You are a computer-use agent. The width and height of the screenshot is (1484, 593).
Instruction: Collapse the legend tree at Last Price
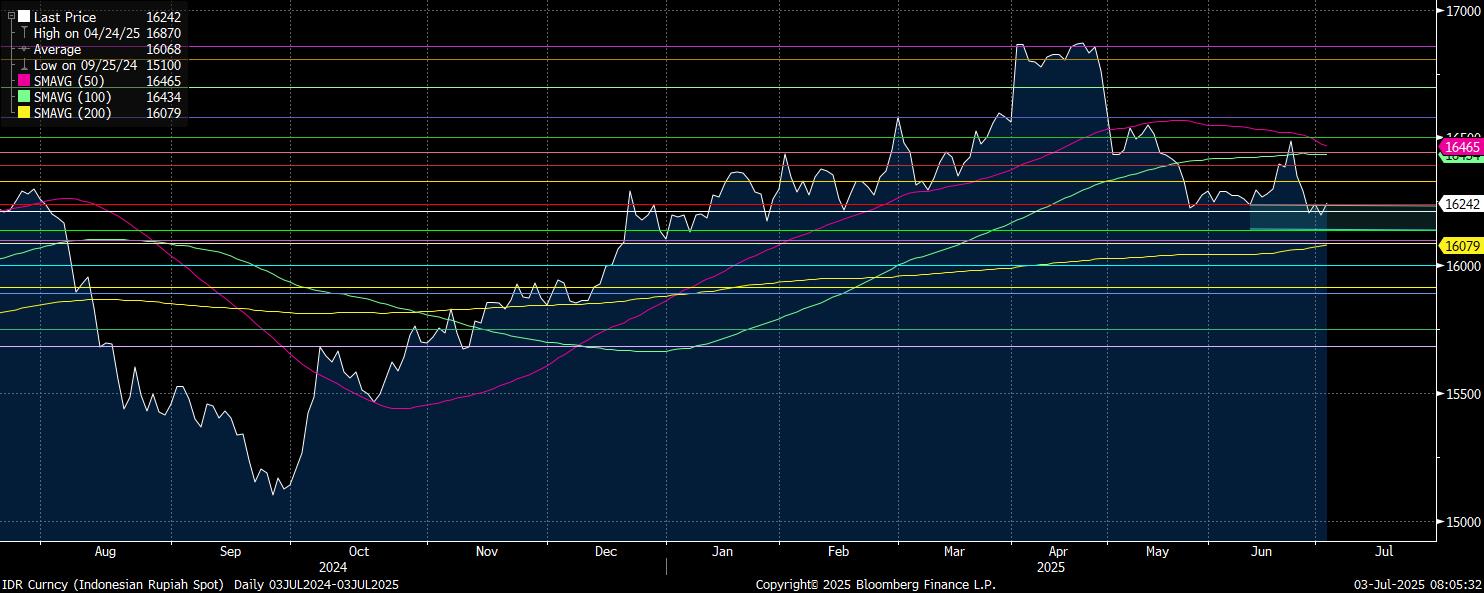11,17
